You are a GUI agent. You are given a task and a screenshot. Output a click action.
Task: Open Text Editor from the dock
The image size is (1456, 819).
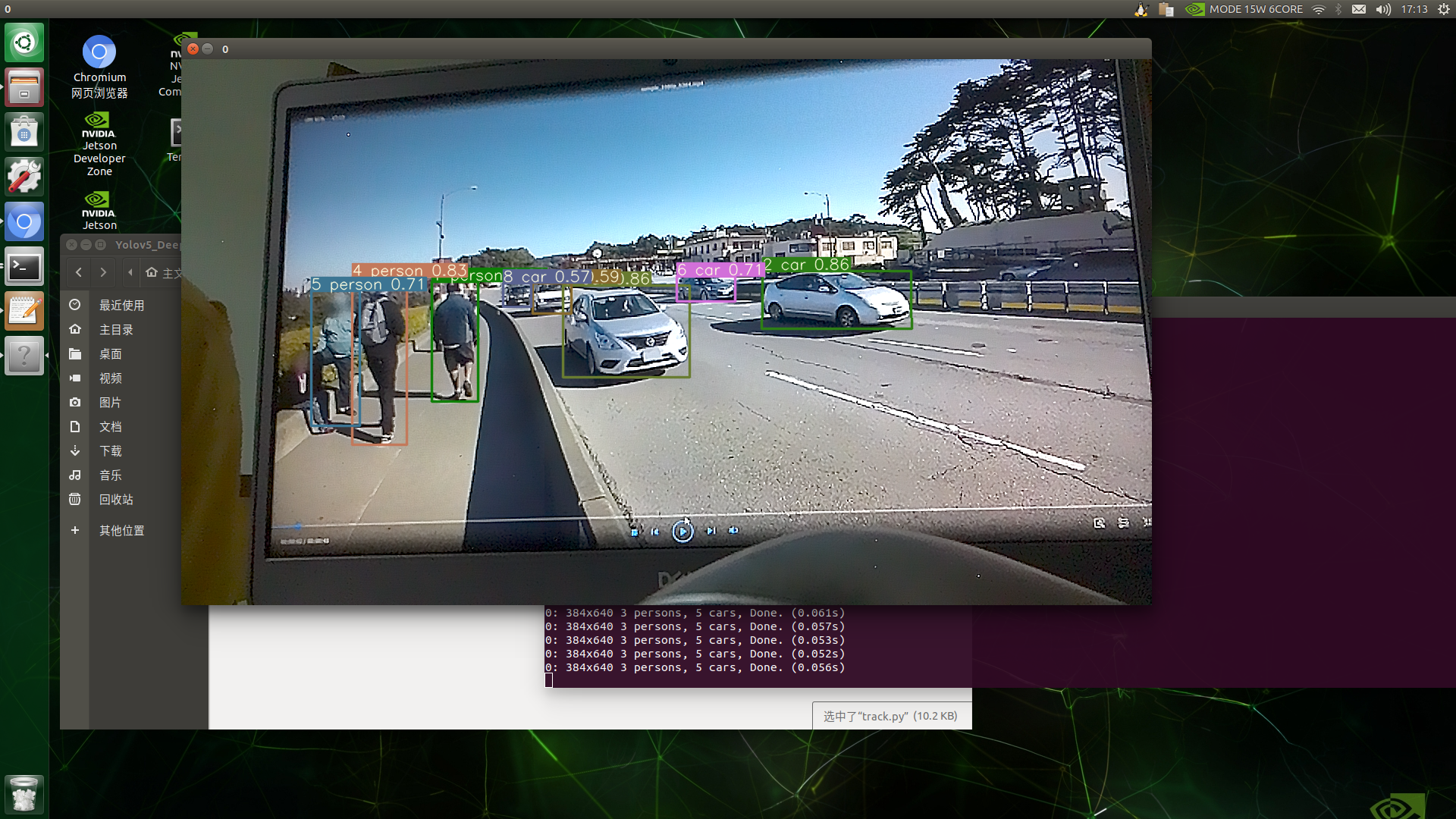(x=24, y=311)
